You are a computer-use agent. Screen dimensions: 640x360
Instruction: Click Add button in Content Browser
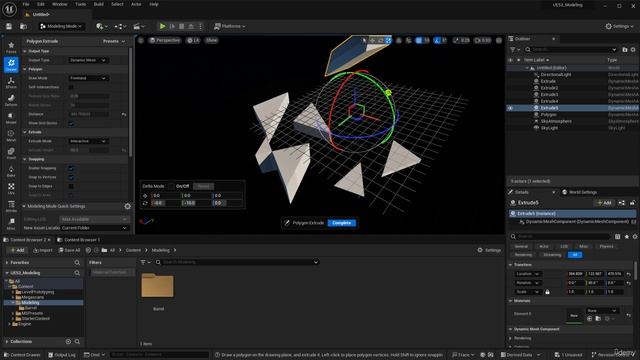(17, 250)
